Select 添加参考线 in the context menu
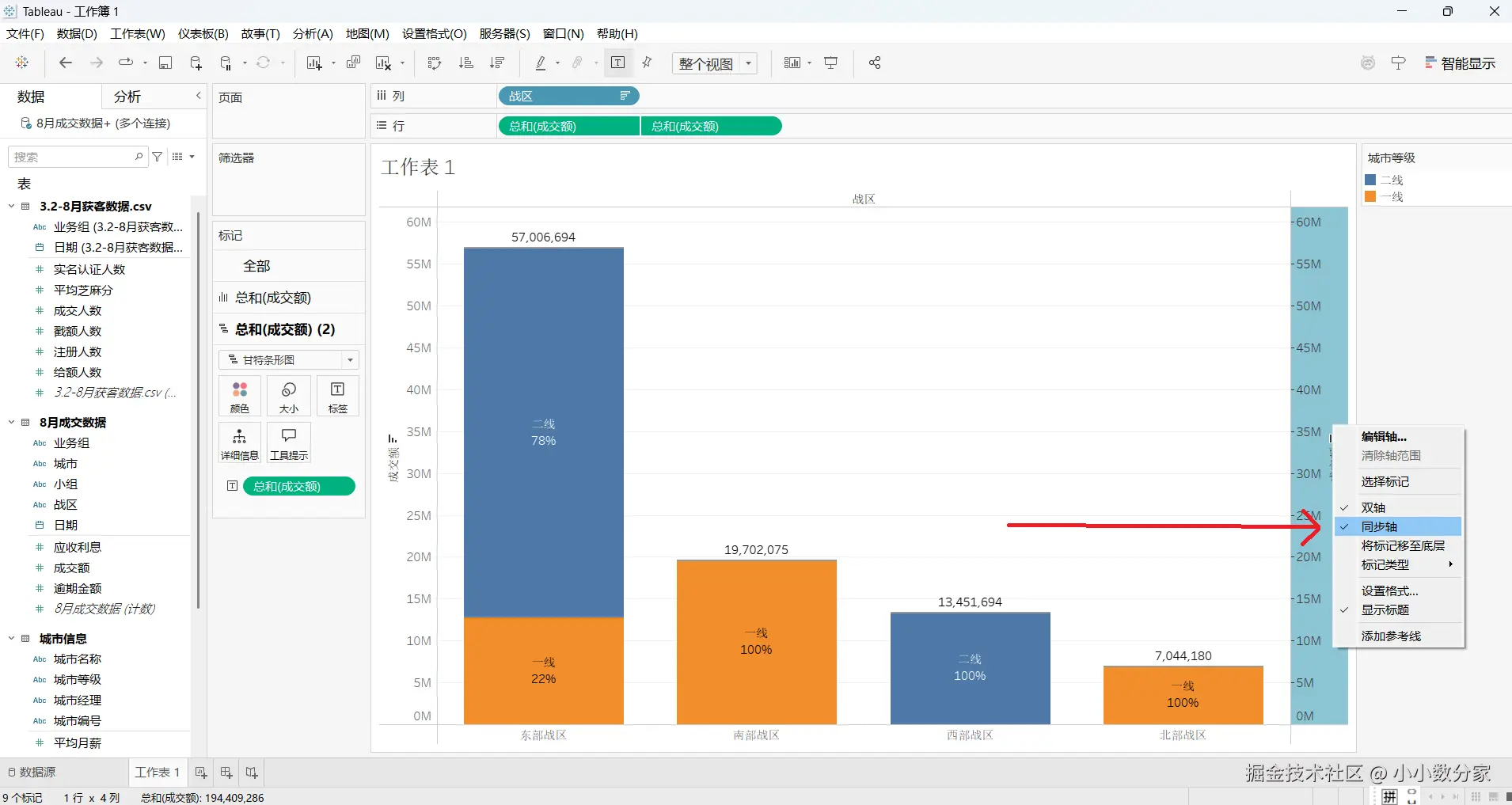 pos(1397,636)
